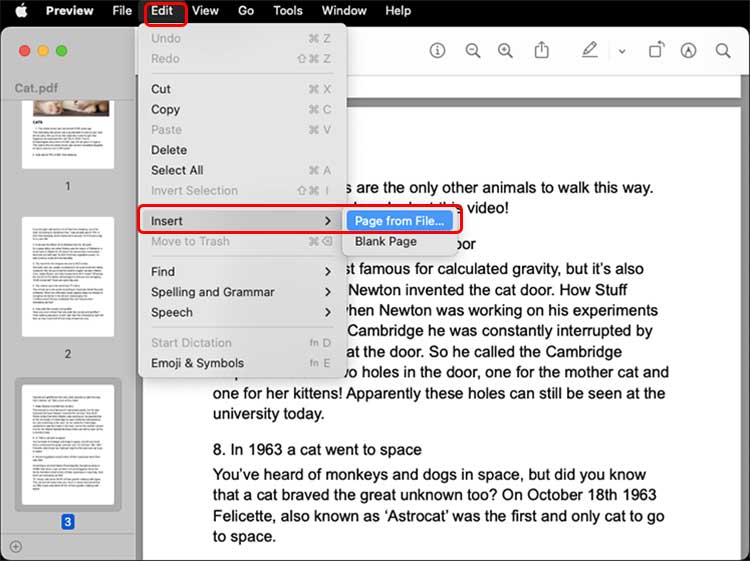The image size is (750, 561).
Task: Click the Inspector info icon in toolbar
Action: 437,50
